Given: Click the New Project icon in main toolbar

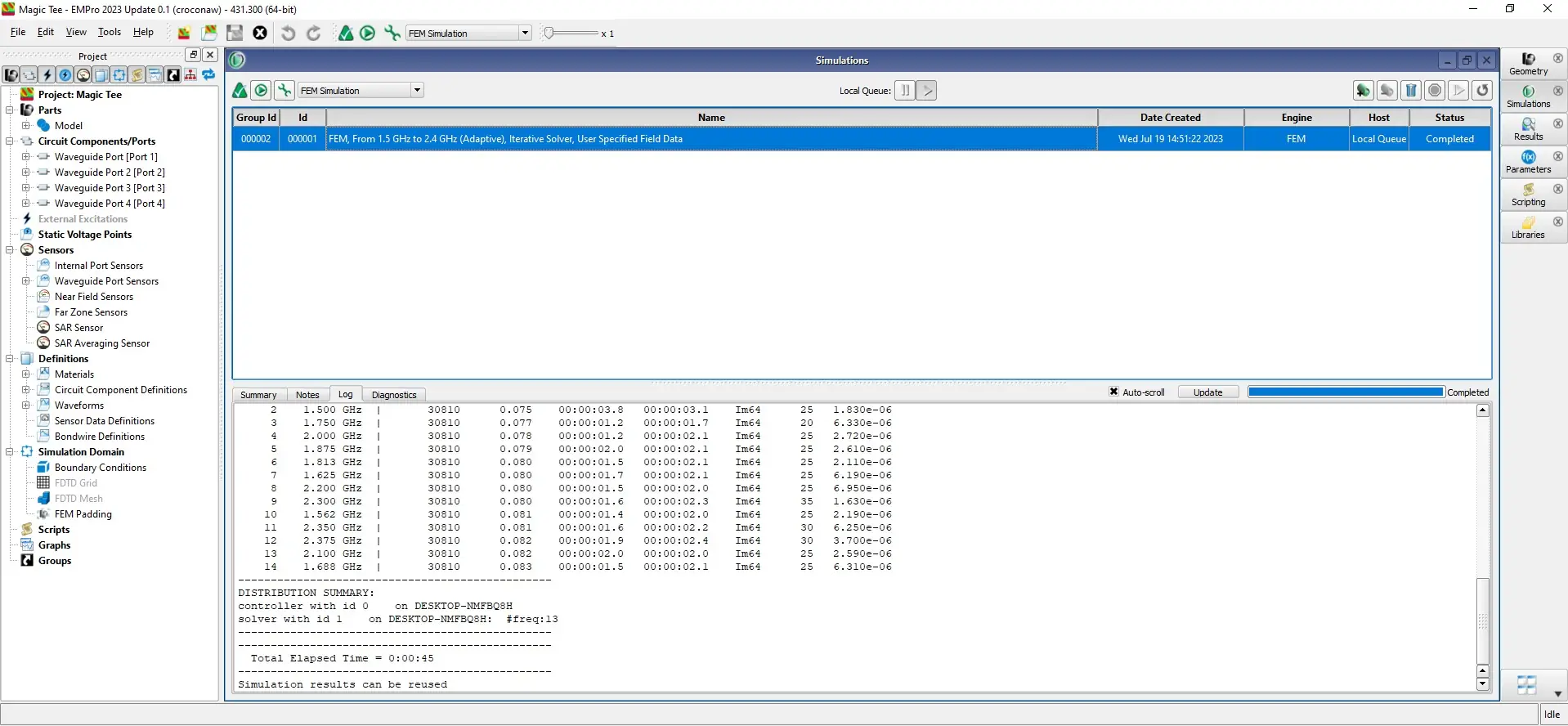Looking at the screenshot, I should [184, 33].
